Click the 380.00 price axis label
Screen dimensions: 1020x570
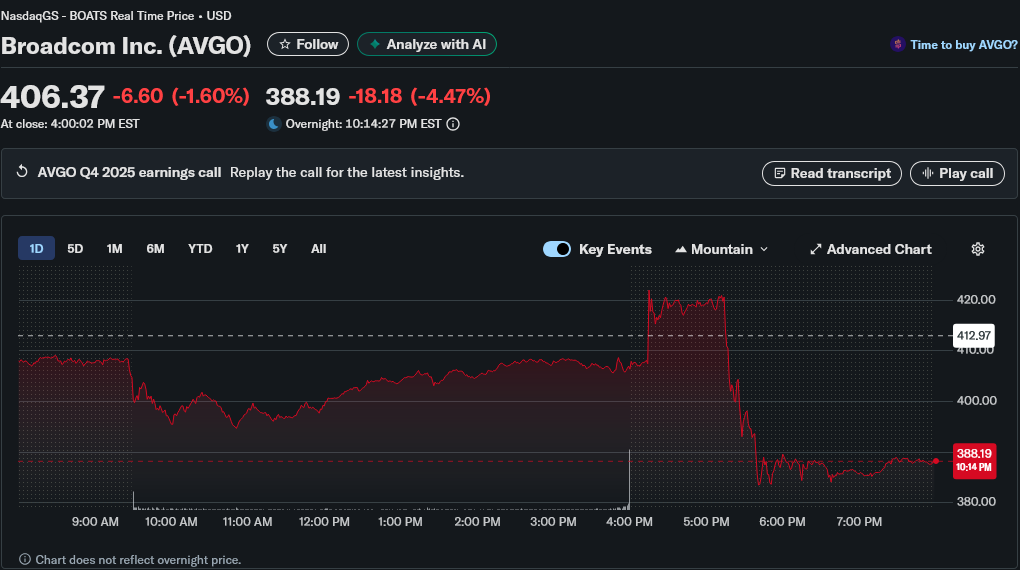pyautogui.click(x=976, y=502)
